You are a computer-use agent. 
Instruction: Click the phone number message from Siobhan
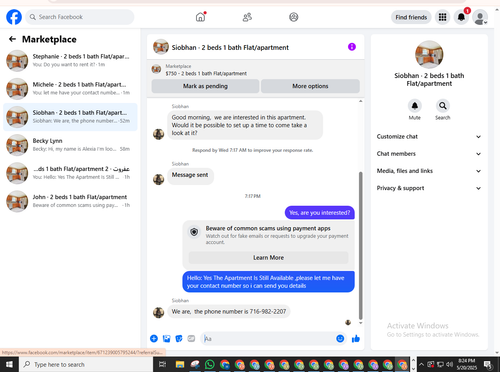pos(229,312)
